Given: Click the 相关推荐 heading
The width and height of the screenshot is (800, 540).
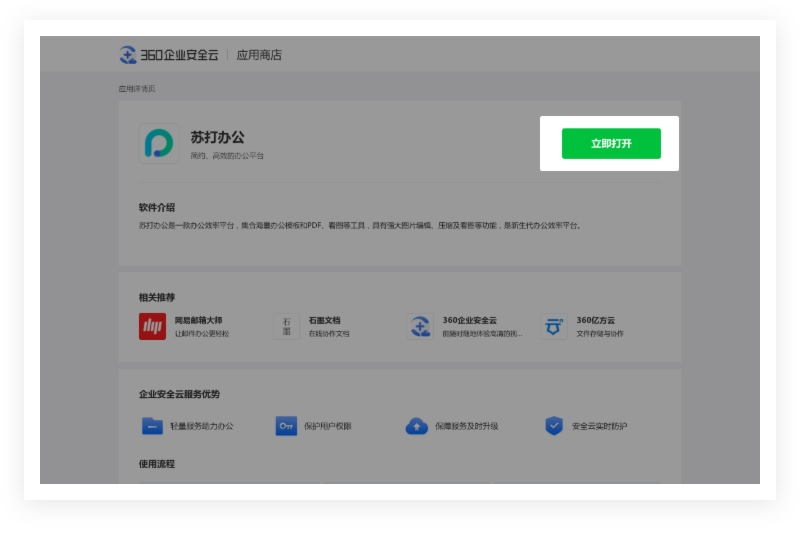Looking at the screenshot, I should coord(157,297).
